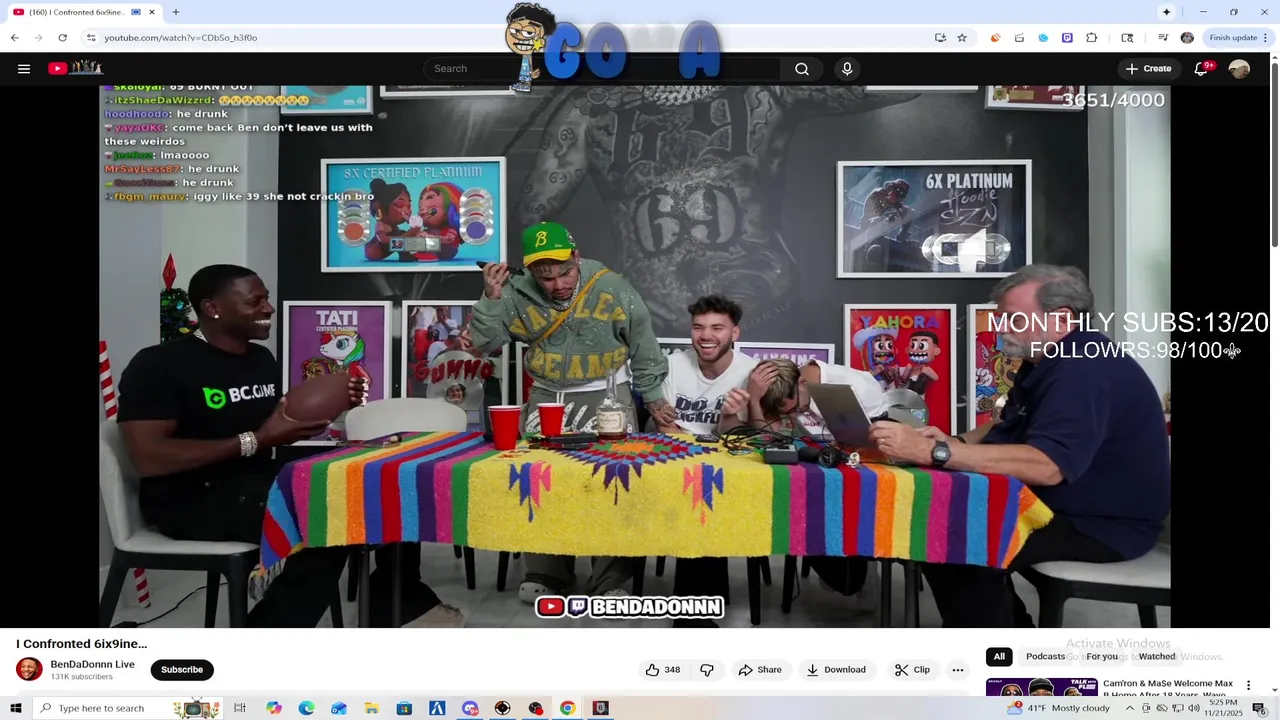Open the Extensions puzzle-piece menu
The width and height of the screenshot is (1280, 720).
tap(1091, 37)
